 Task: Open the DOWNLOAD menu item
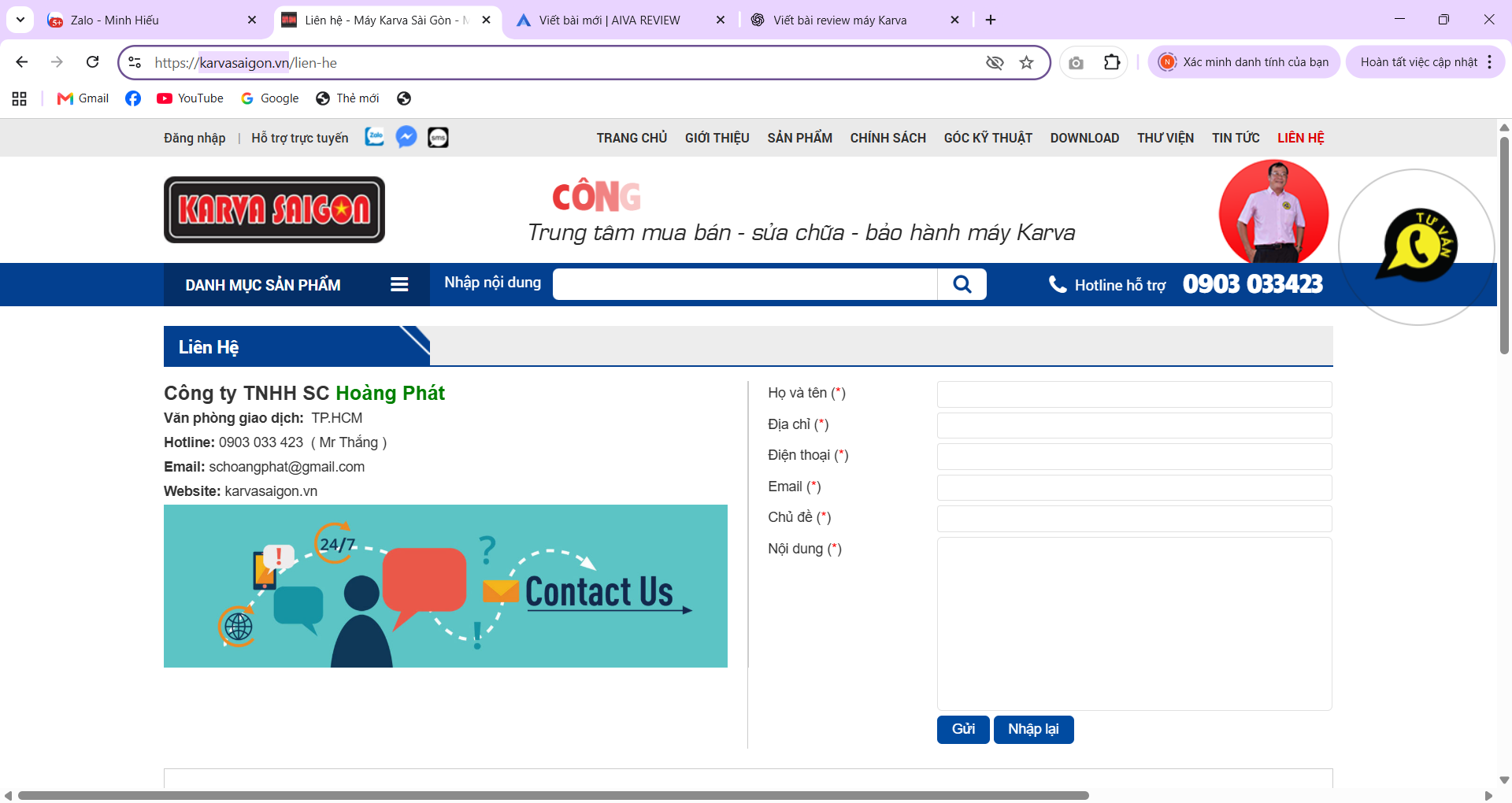(x=1084, y=138)
